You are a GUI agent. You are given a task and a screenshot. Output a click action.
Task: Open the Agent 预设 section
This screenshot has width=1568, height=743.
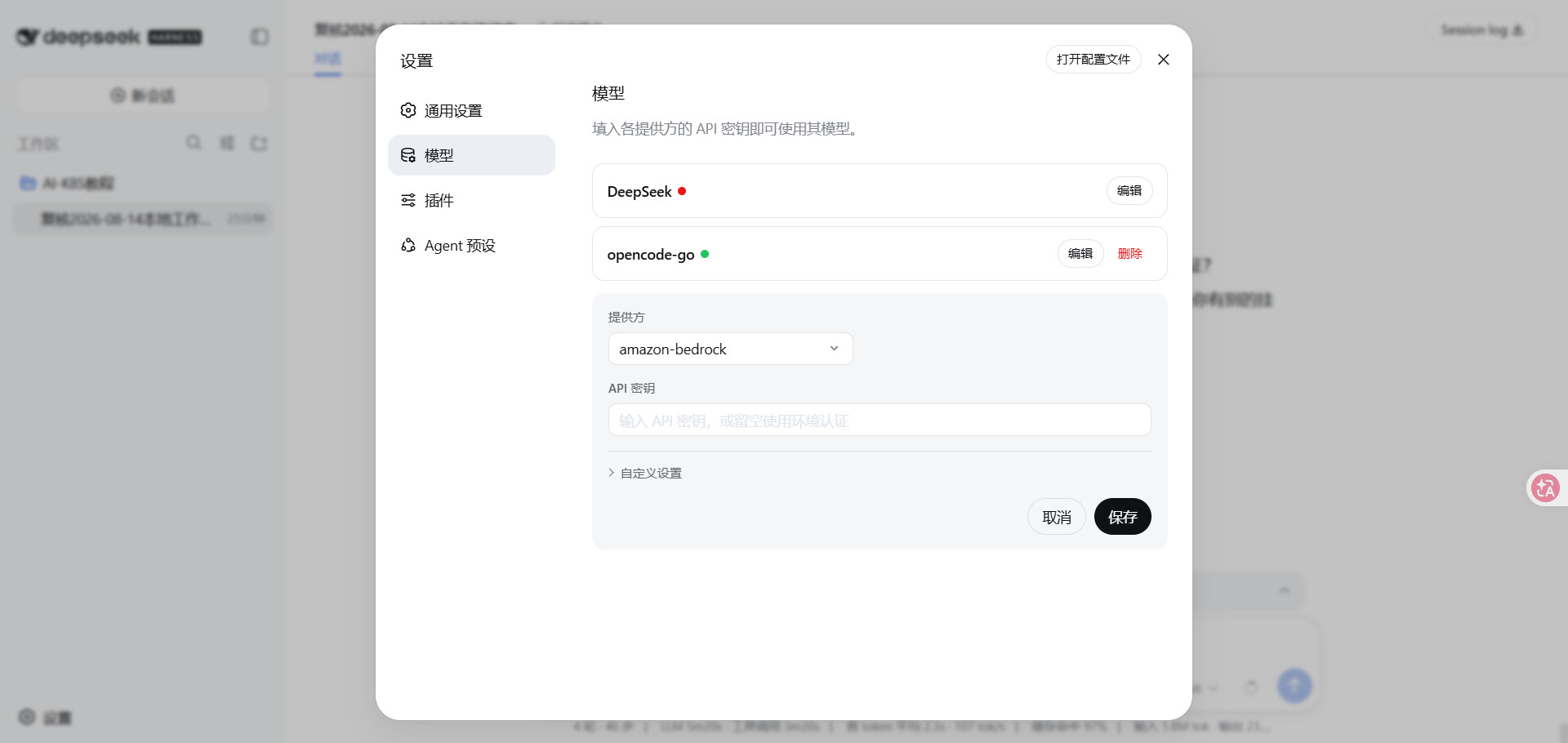(x=471, y=246)
